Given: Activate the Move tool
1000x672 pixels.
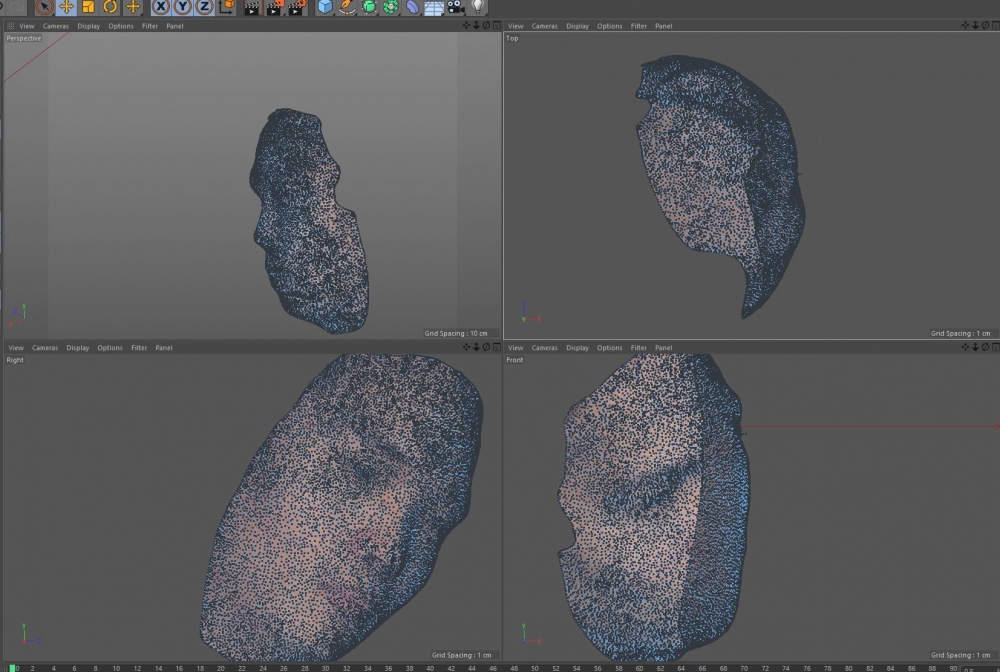Looking at the screenshot, I should (67, 6).
